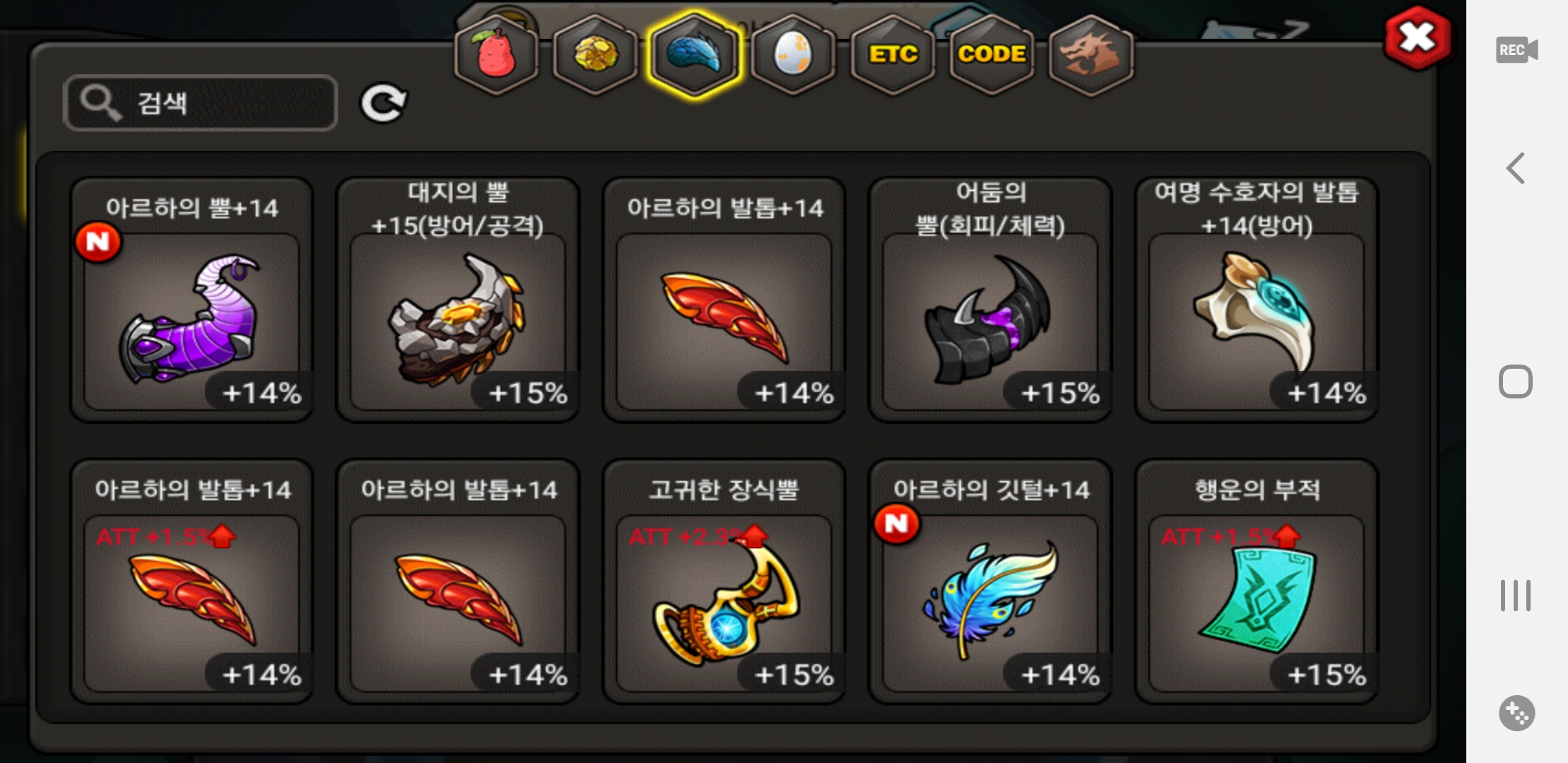Switch to the CODE tab

[992, 54]
